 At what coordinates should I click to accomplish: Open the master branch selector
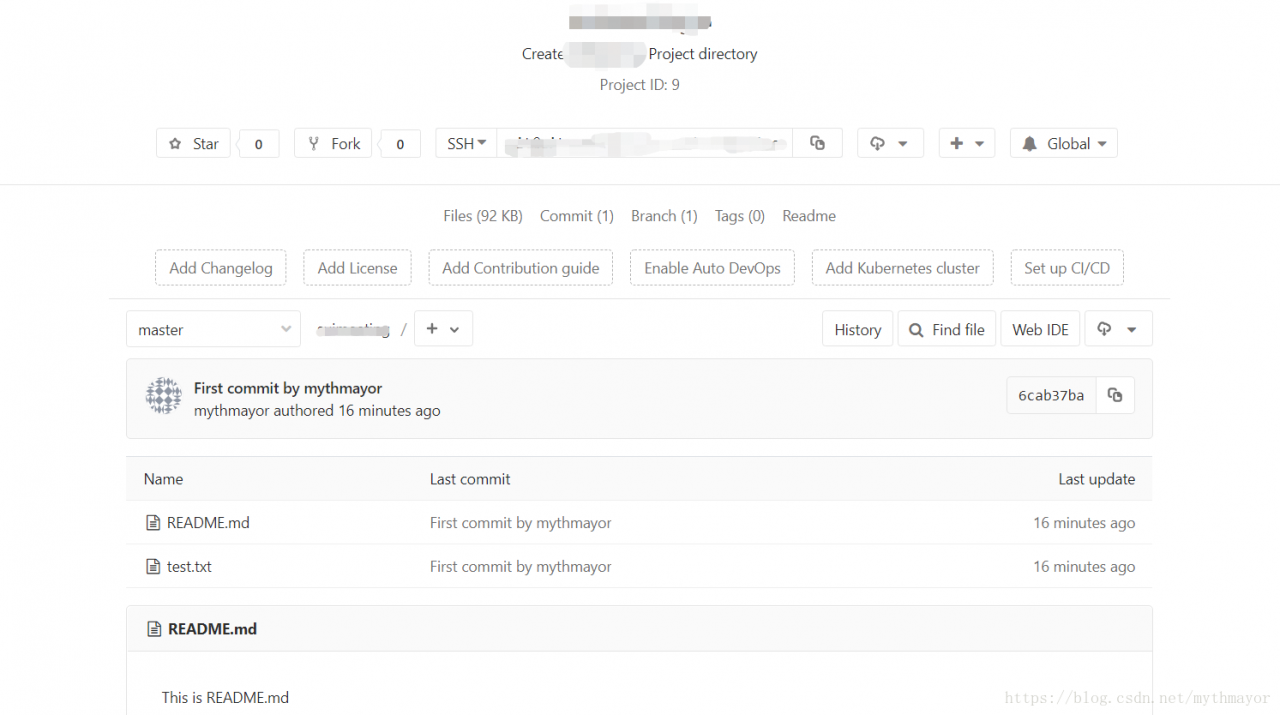click(213, 329)
